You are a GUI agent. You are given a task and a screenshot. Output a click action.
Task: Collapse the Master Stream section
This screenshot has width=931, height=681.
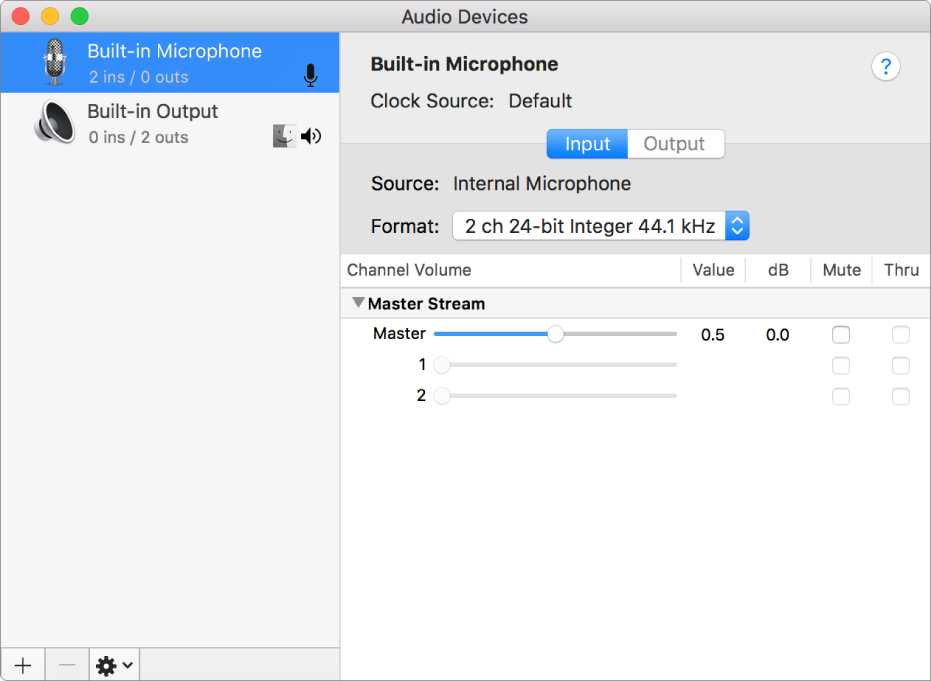(358, 302)
